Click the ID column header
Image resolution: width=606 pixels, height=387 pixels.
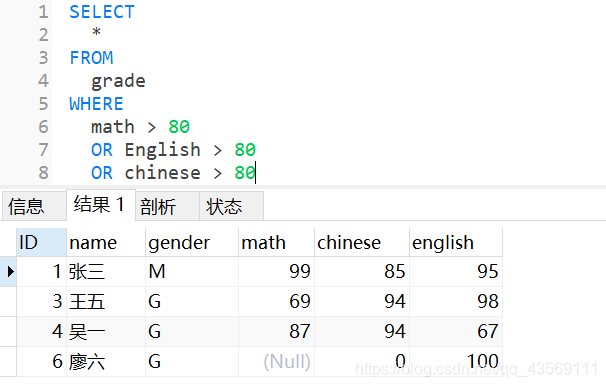41,242
